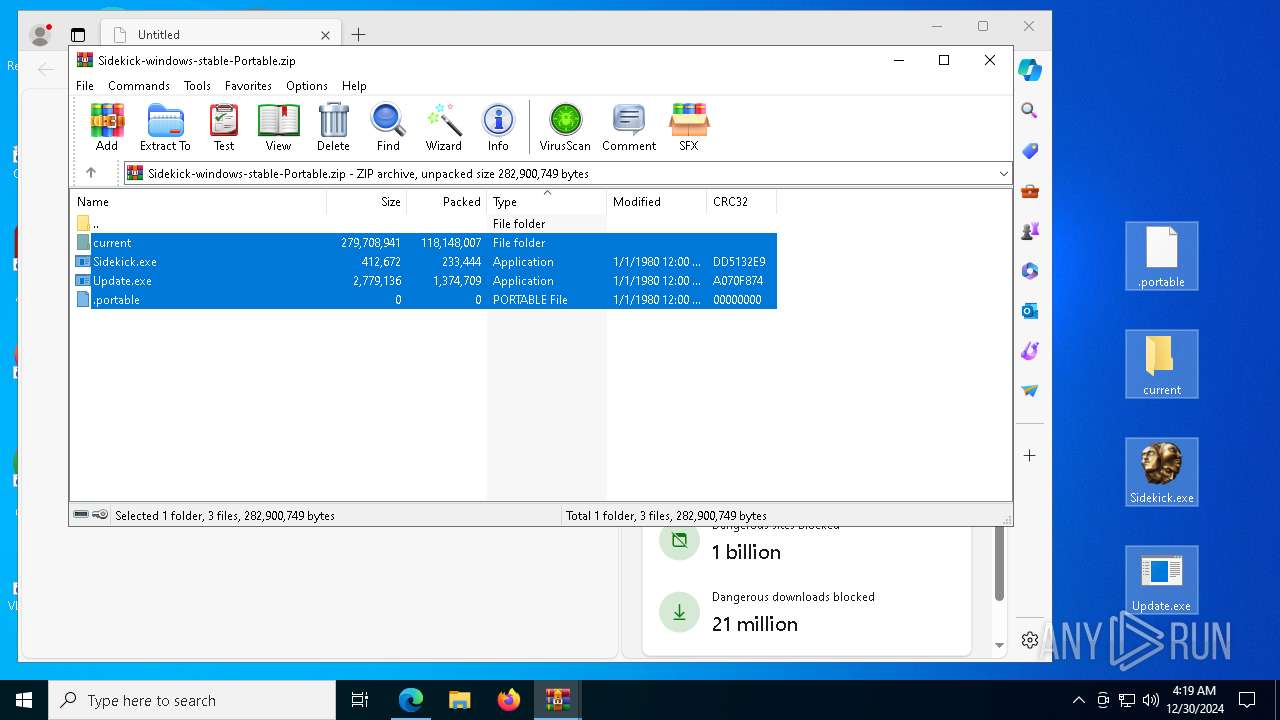
Task: Open the Favorites menu
Action: tap(248, 86)
